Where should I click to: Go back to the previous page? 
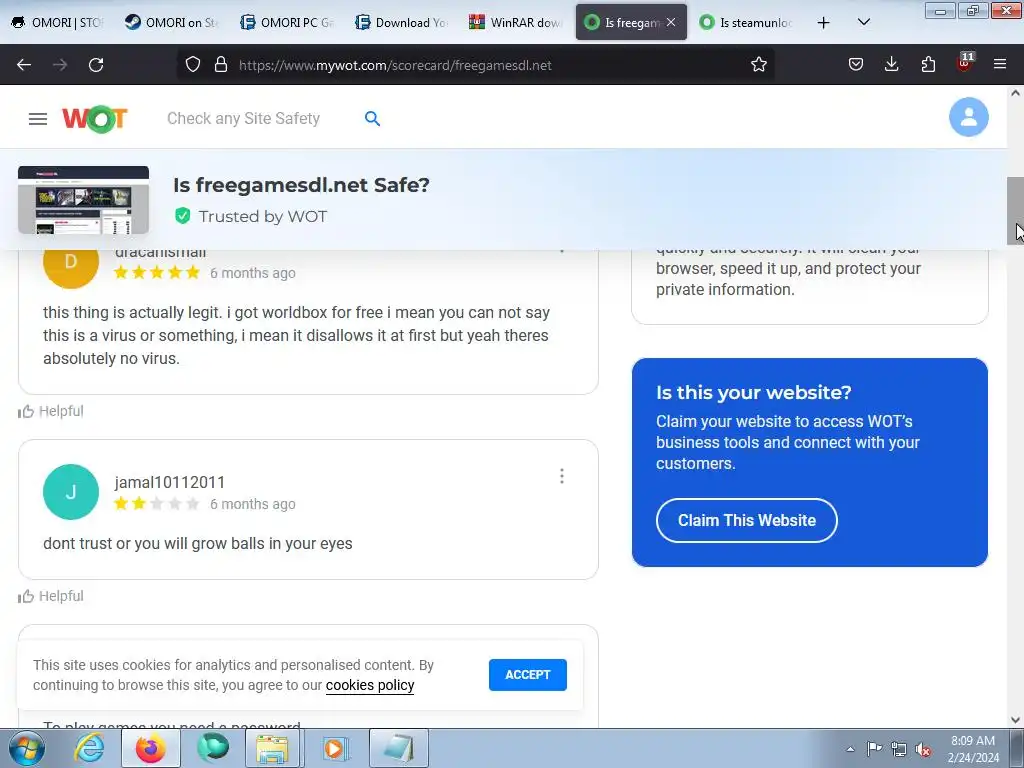click(x=24, y=65)
